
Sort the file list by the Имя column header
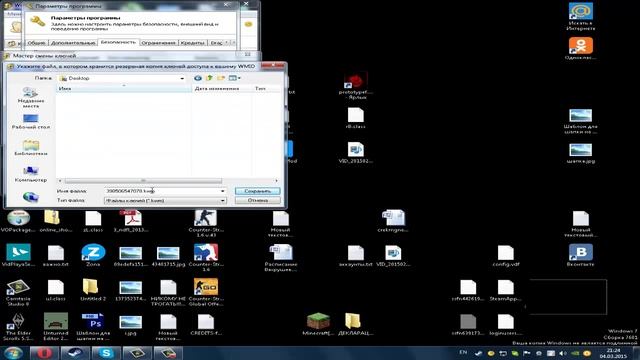pos(124,89)
